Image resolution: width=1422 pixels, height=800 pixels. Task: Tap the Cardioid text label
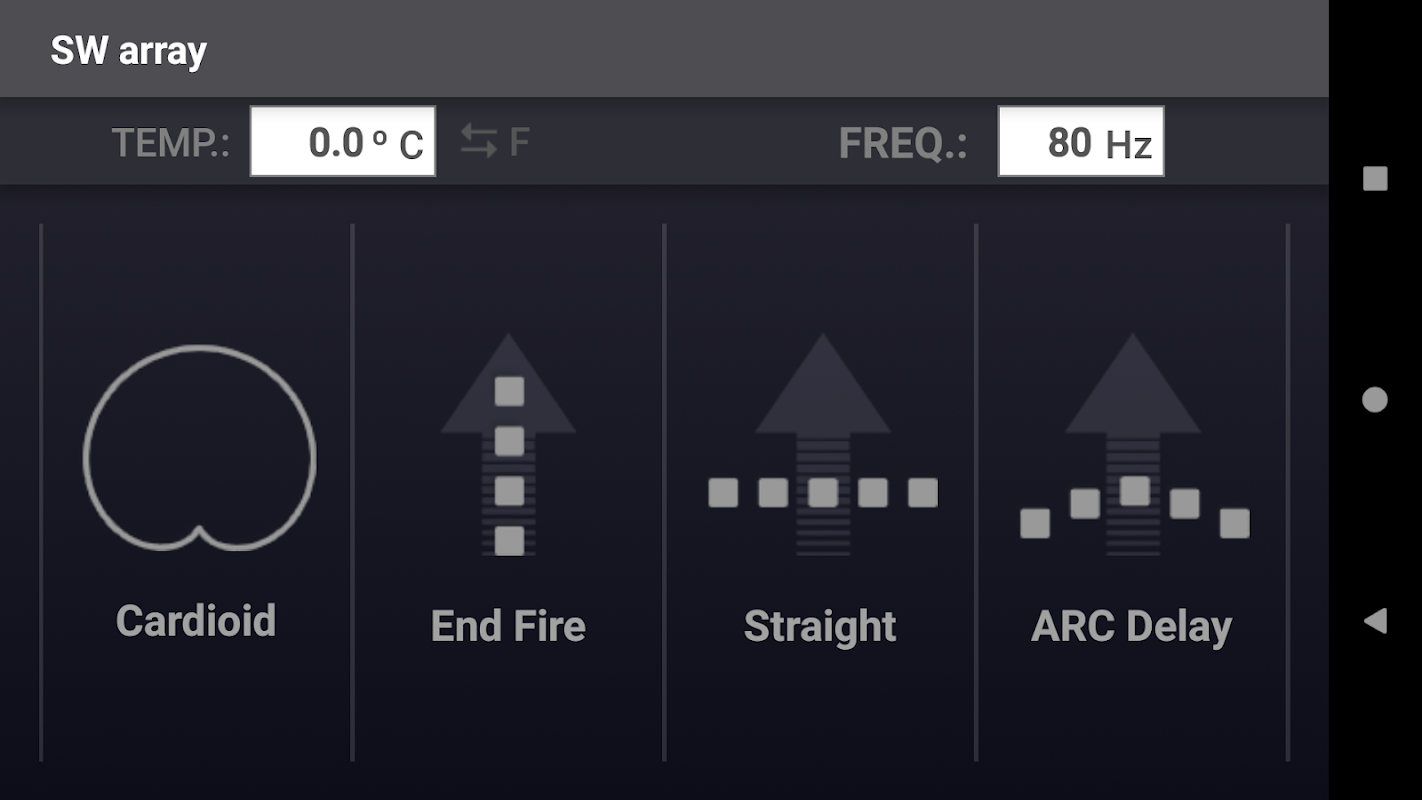coord(196,621)
